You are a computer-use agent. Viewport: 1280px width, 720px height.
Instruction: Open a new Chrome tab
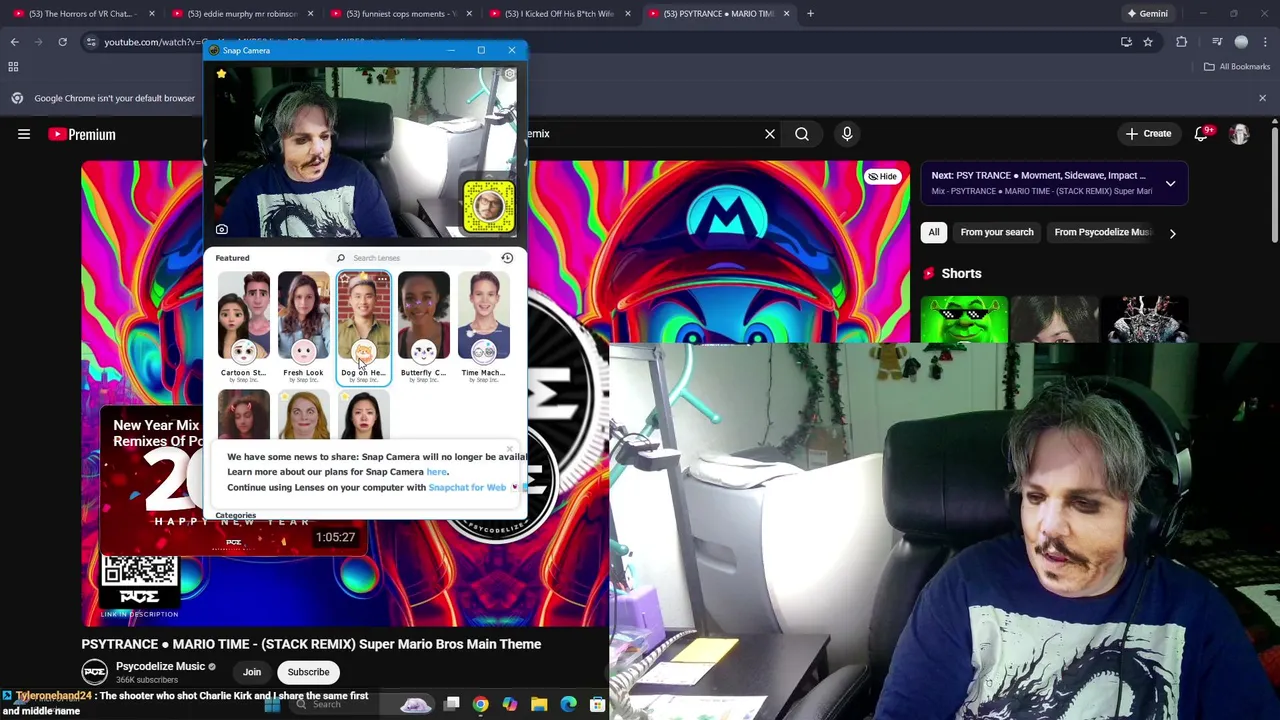point(810,14)
